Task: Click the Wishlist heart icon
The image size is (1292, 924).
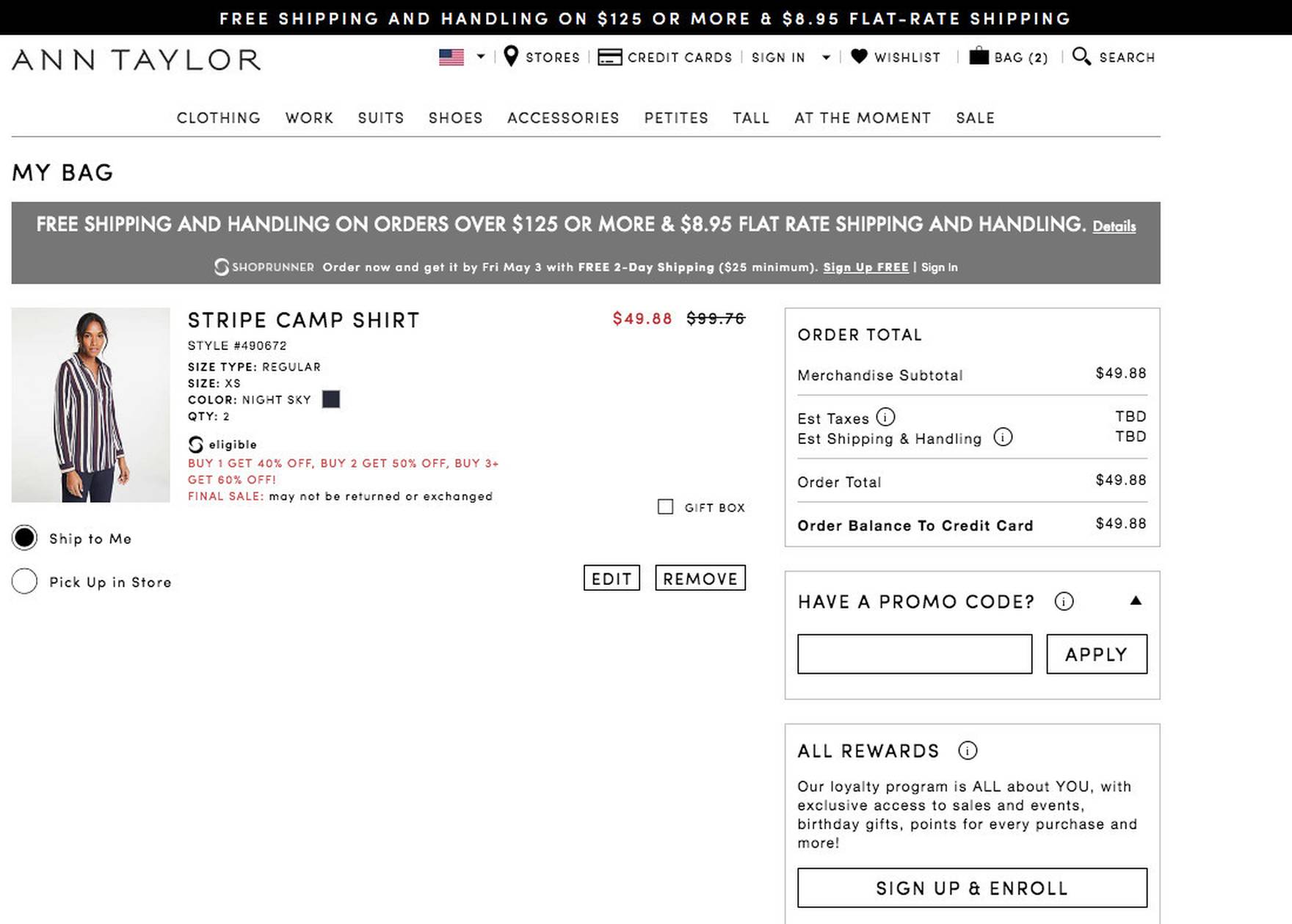Action: coord(857,57)
